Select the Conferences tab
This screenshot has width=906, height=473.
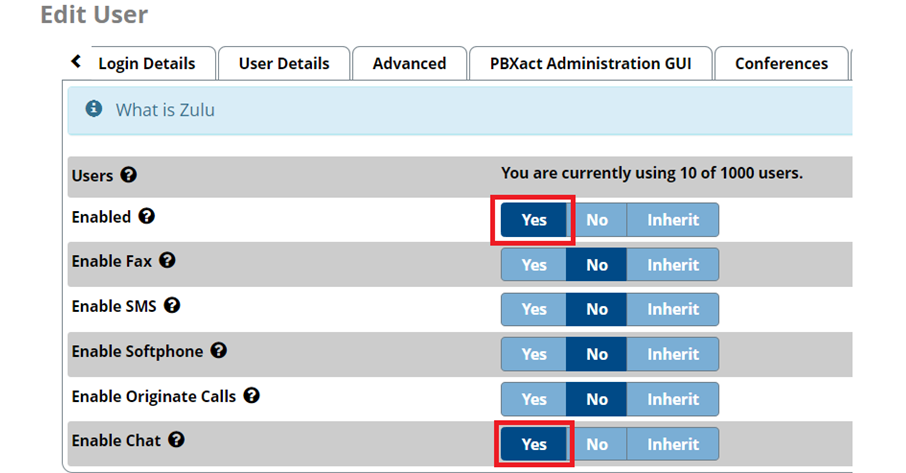point(781,63)
